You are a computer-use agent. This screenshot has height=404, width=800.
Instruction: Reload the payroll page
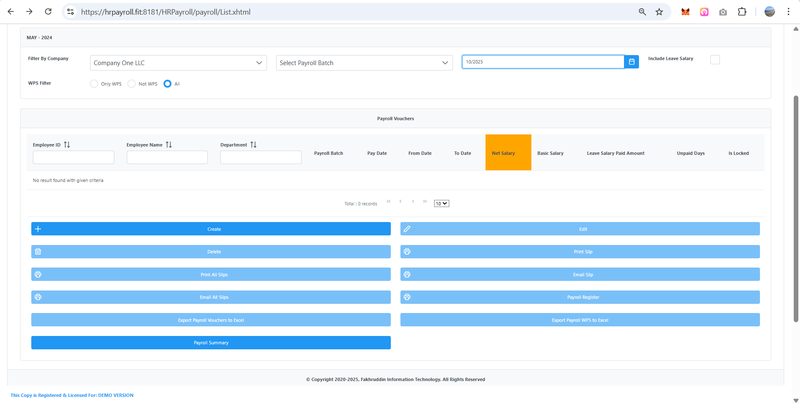coord(48,12)
